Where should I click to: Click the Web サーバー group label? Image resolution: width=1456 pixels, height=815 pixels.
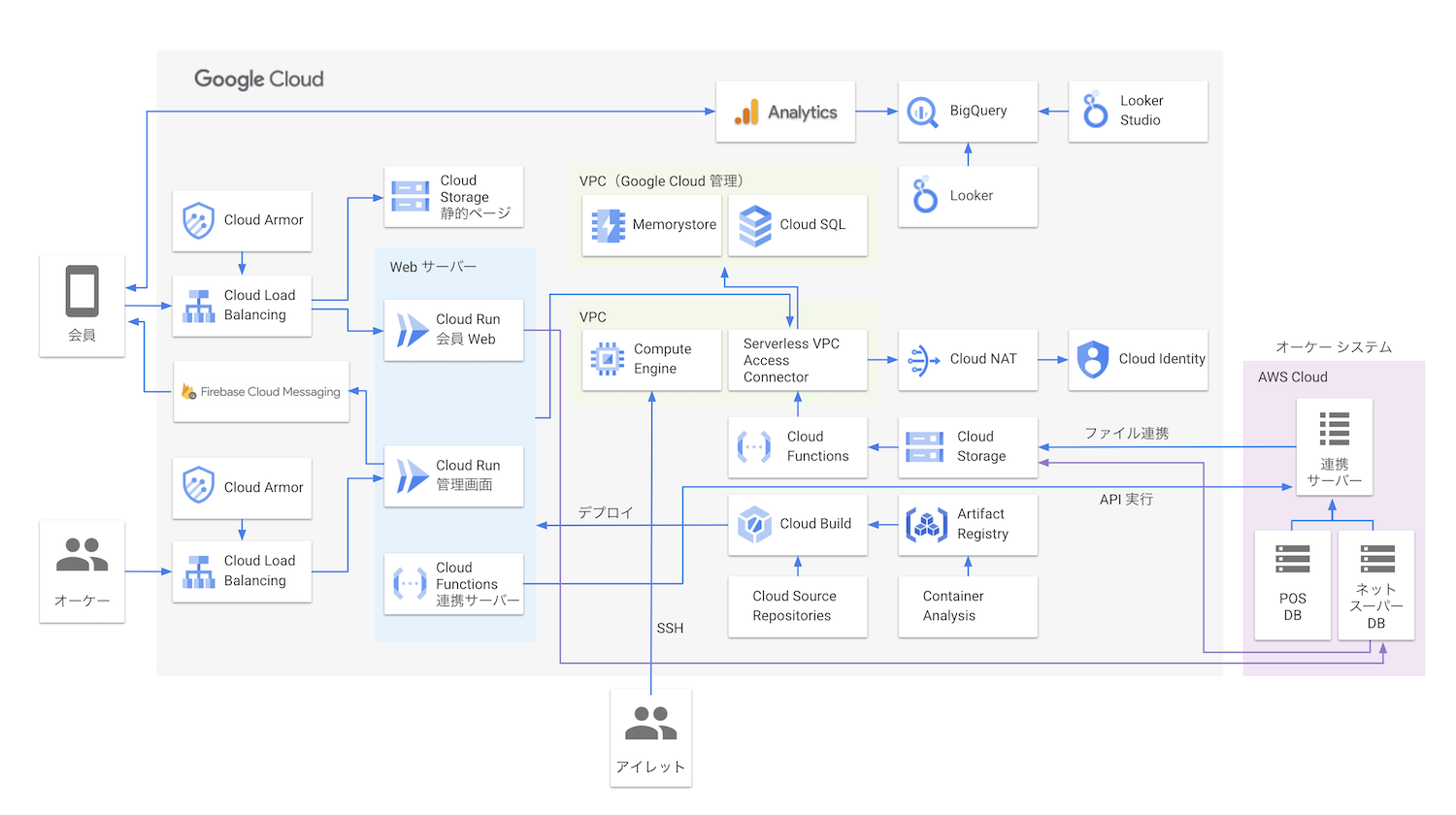pos(433,267)
